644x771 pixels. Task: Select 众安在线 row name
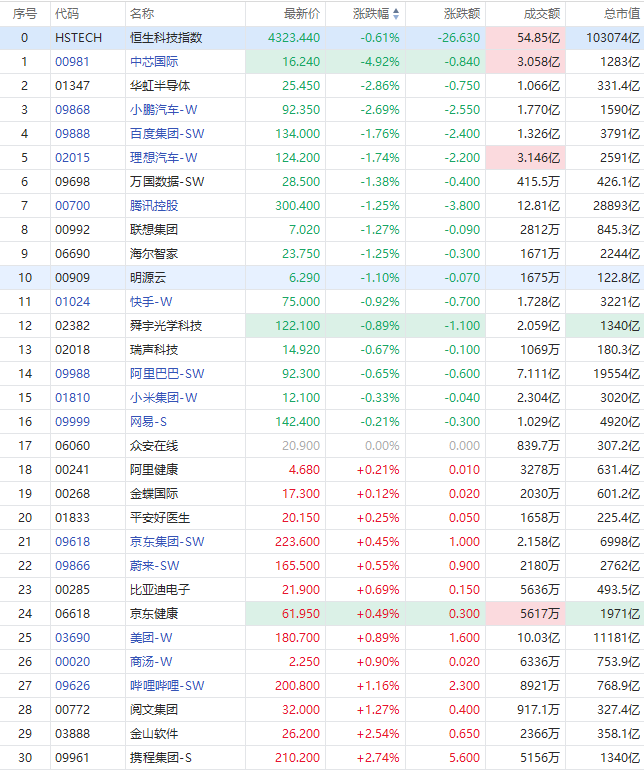154,446
